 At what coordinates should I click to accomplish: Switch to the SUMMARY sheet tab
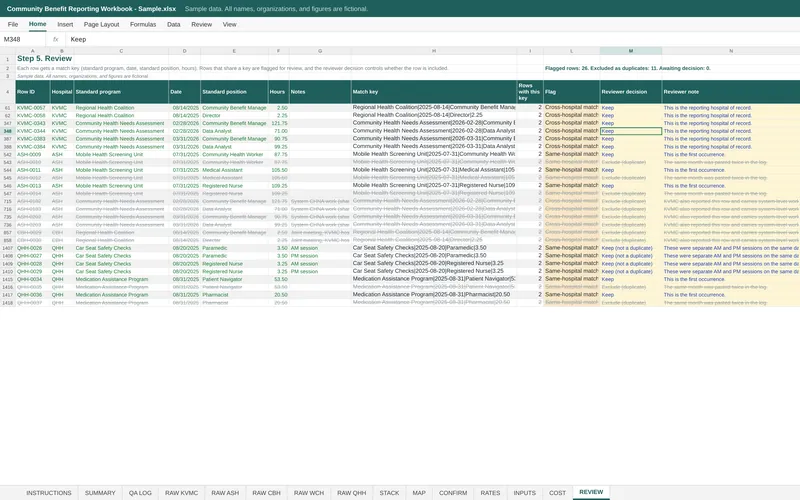click(100, 493)
